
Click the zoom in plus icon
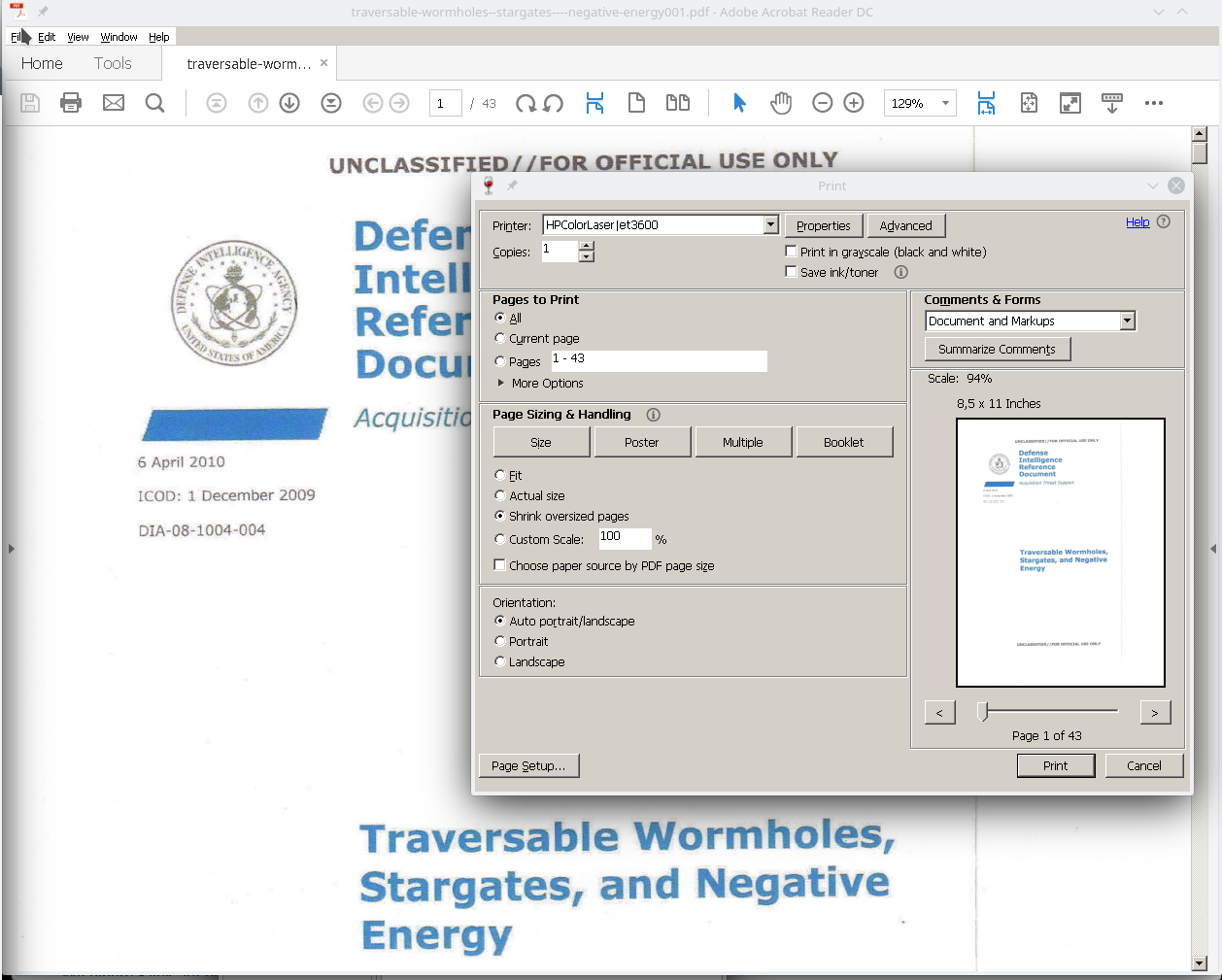pos(854,103)
